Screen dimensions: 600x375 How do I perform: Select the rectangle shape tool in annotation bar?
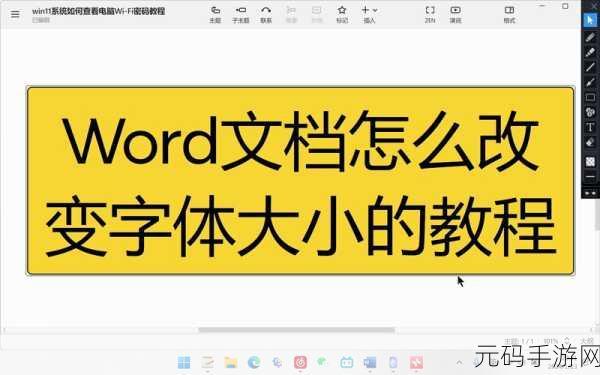tap(590, 97)
